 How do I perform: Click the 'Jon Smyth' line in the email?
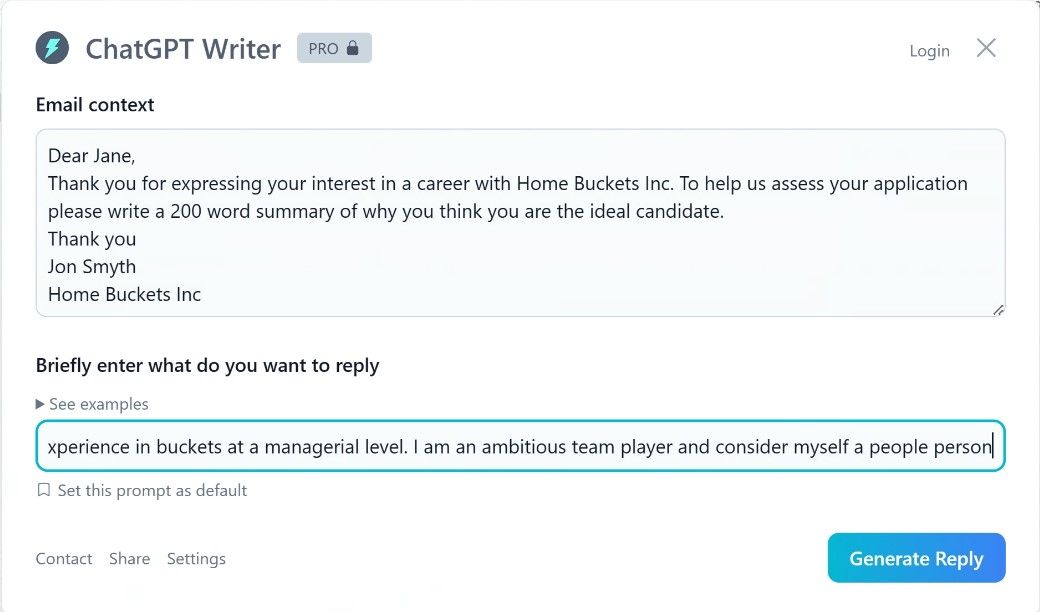pyautogui.click(x=92, y=267)
